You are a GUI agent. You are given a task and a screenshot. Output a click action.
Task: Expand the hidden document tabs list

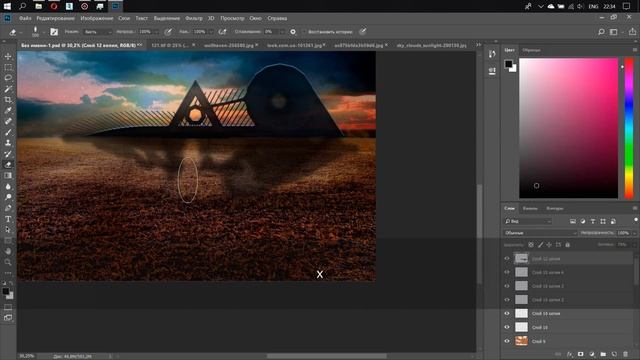(479, 45)
